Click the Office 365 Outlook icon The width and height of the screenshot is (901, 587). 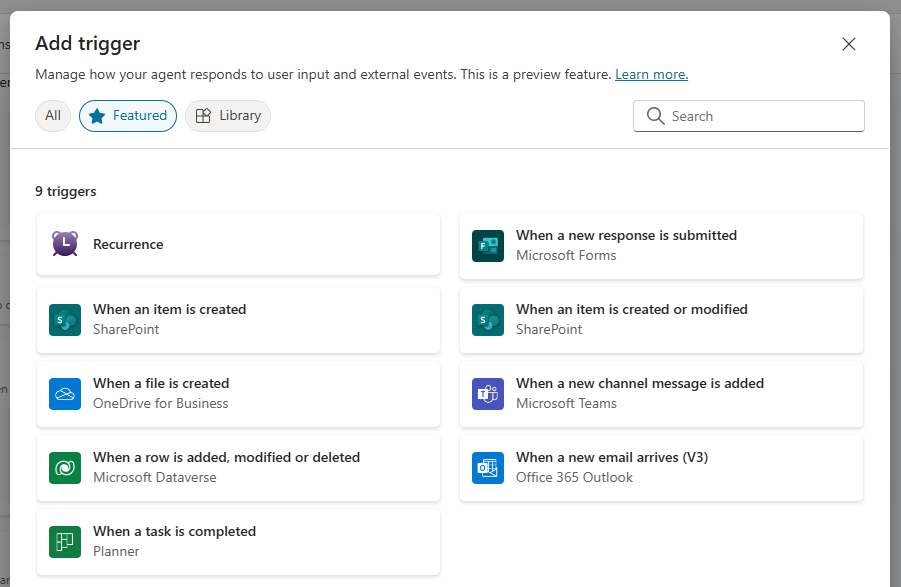point(488,468)
